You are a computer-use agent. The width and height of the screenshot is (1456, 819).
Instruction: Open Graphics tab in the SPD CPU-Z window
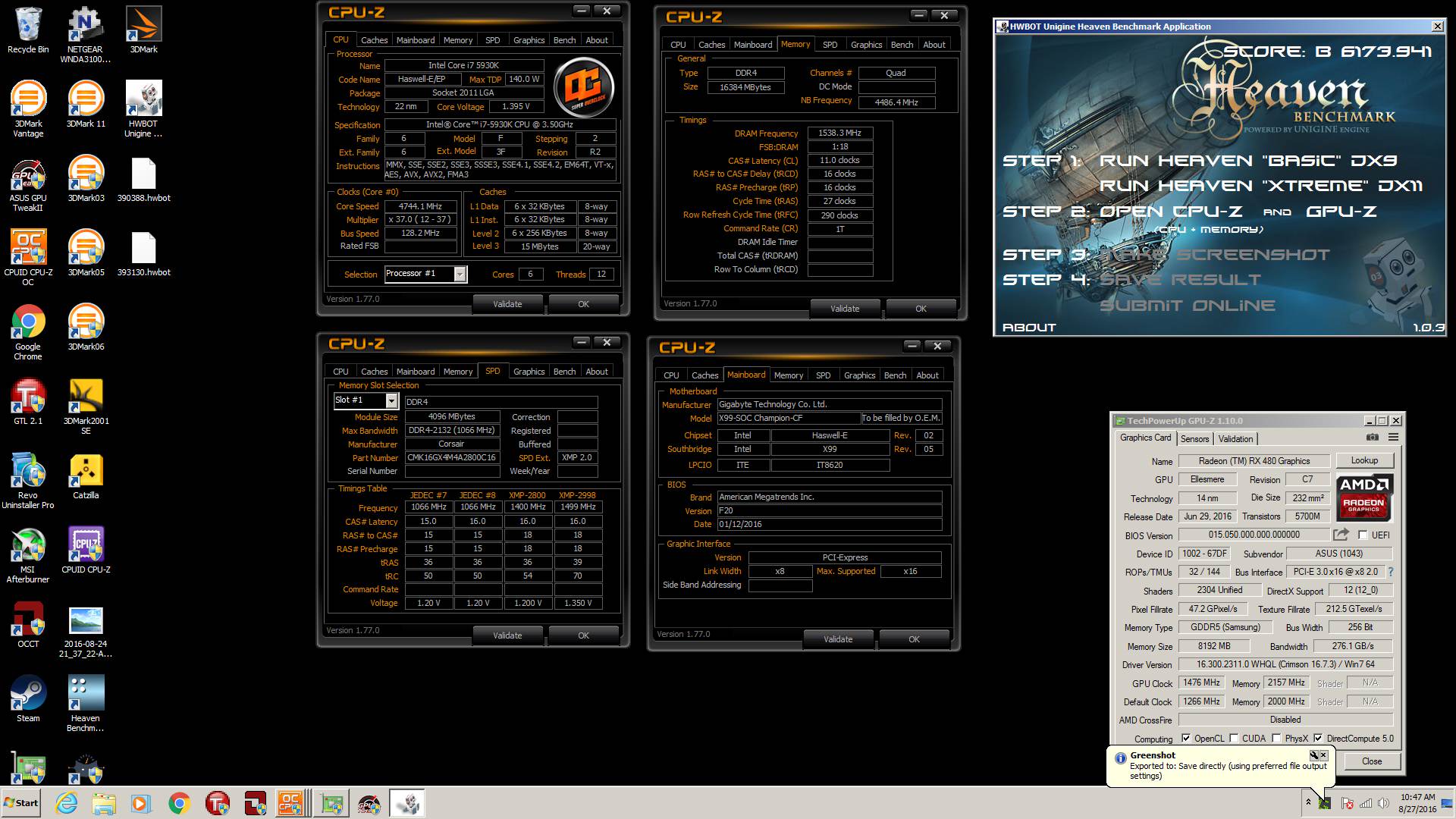click(x=529, y=372)
